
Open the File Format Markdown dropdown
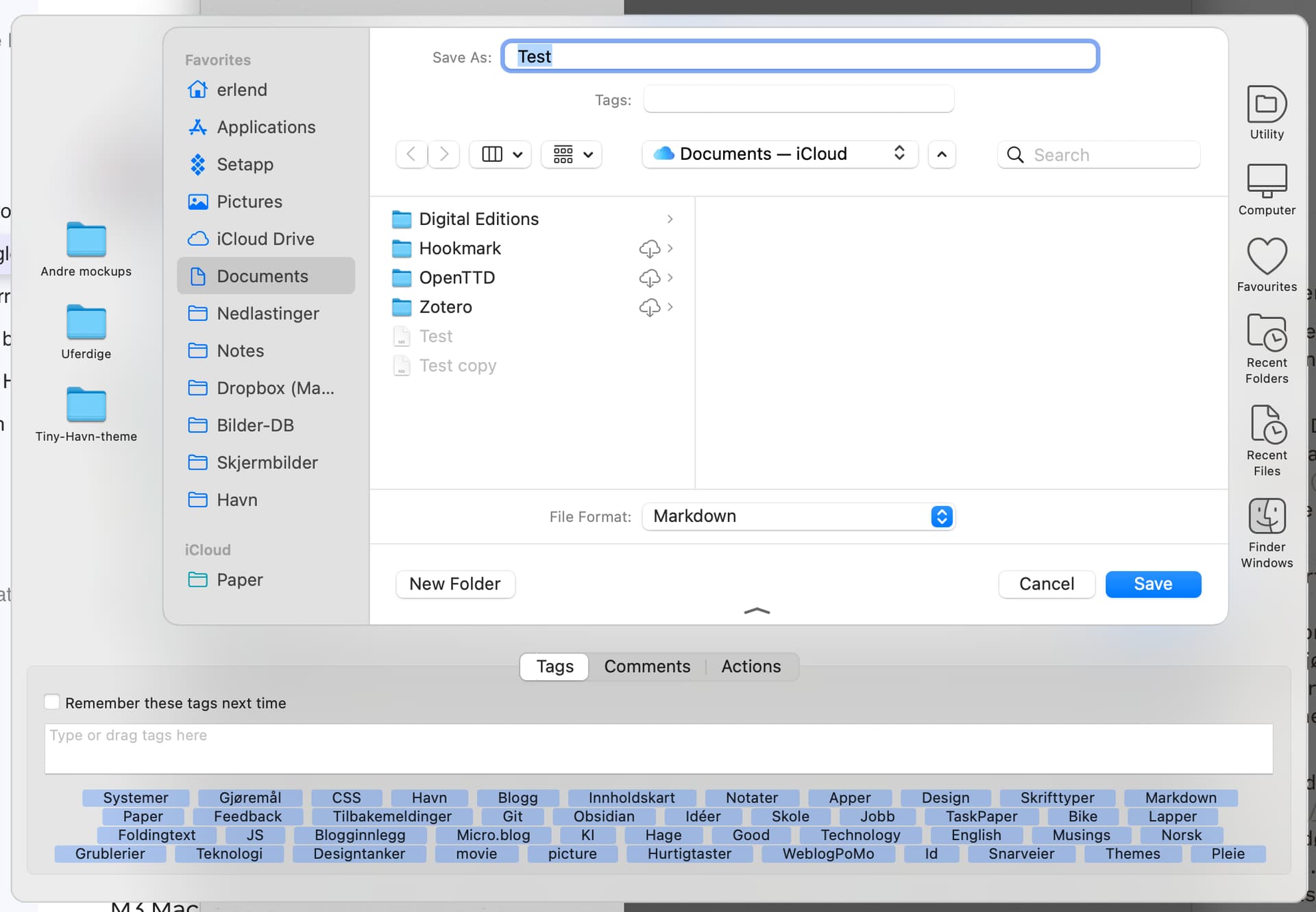799,516
